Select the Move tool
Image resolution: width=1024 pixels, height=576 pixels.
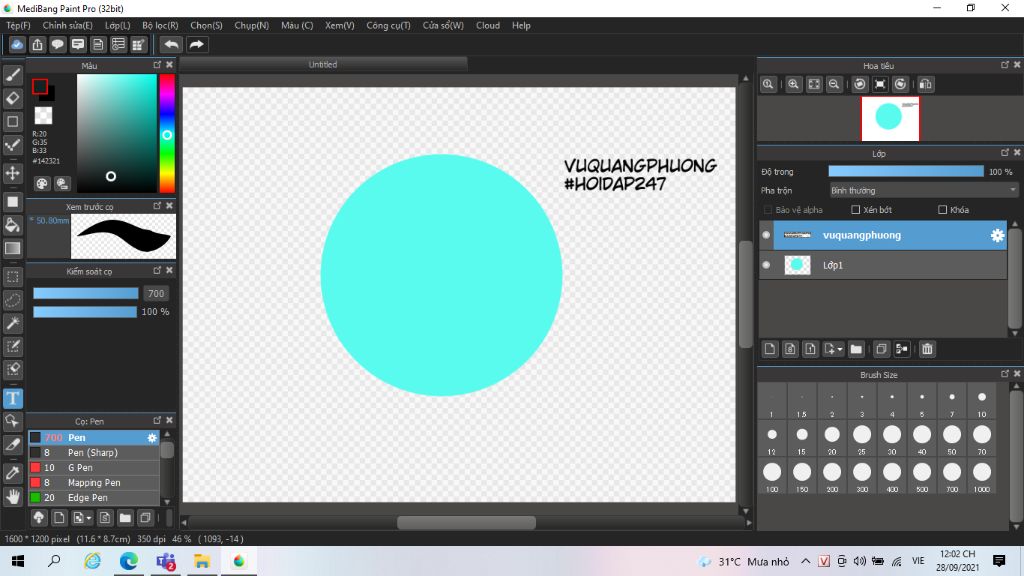[12, 173]
